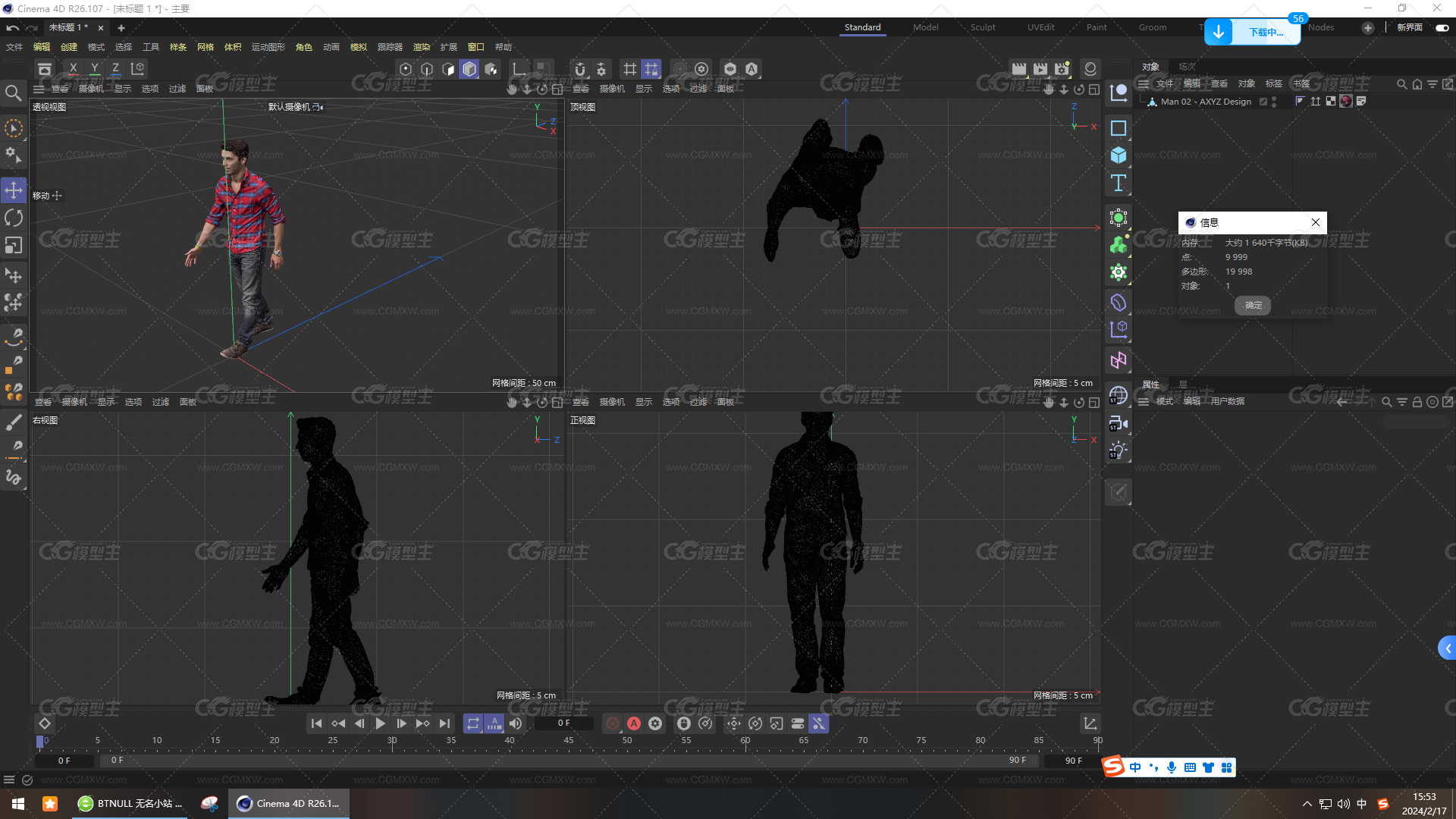Open the Render menu
1456x819 pixels.
pos(422,47)
